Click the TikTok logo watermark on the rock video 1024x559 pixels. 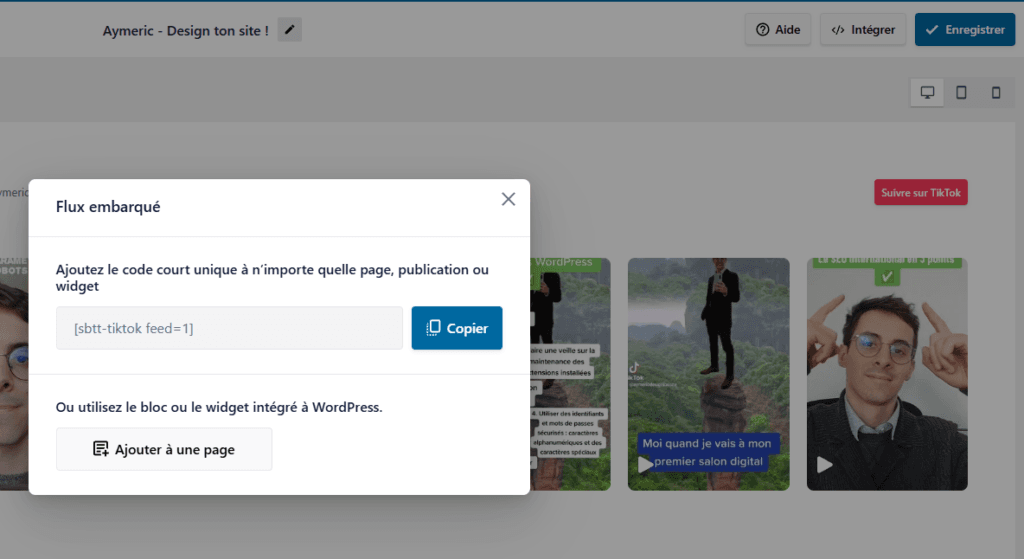click(634, 368)
